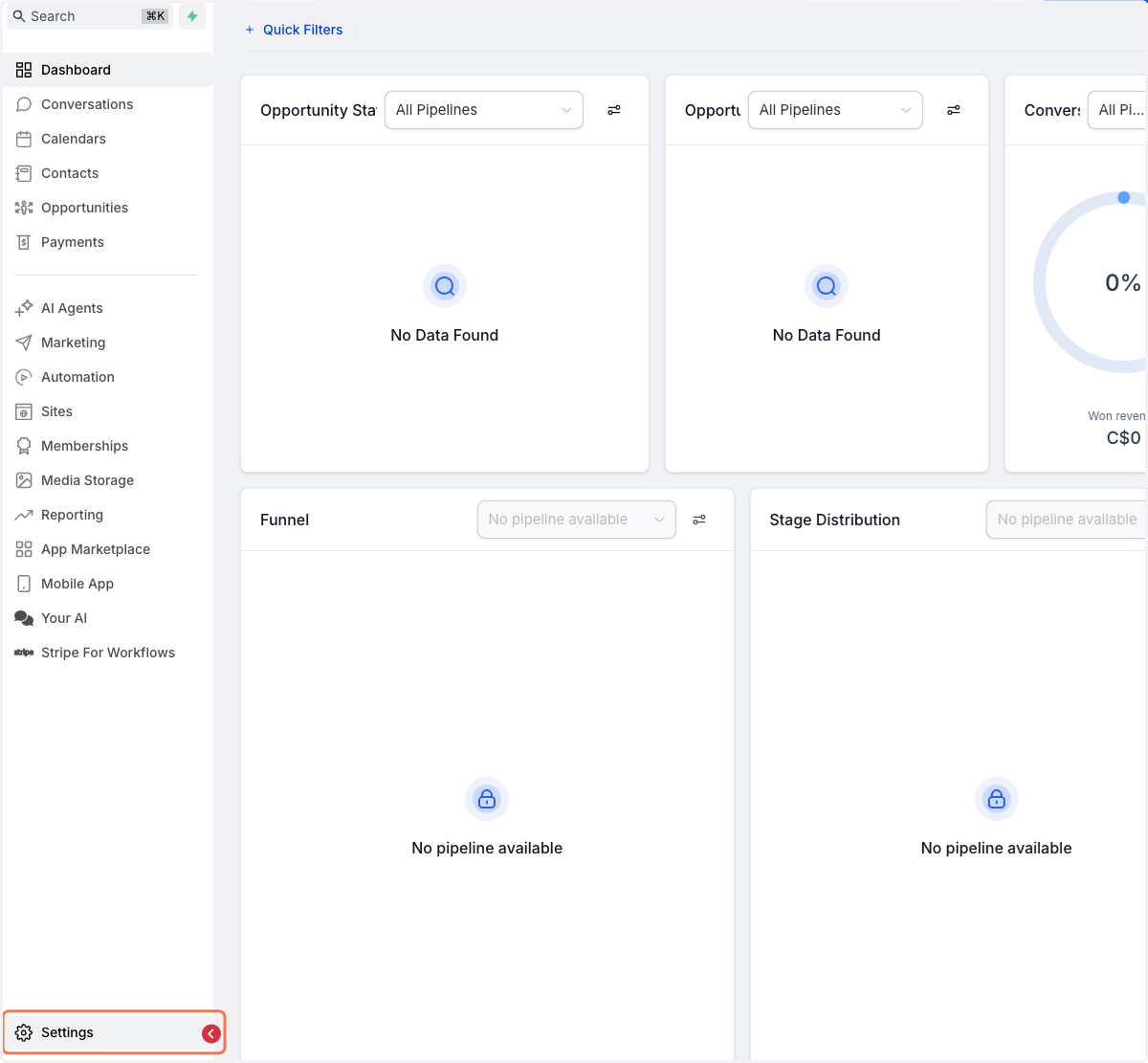Click the Calendars icon in sidebar
1148x1063 pixels.
pyautogui.click(x=24, y=139)
